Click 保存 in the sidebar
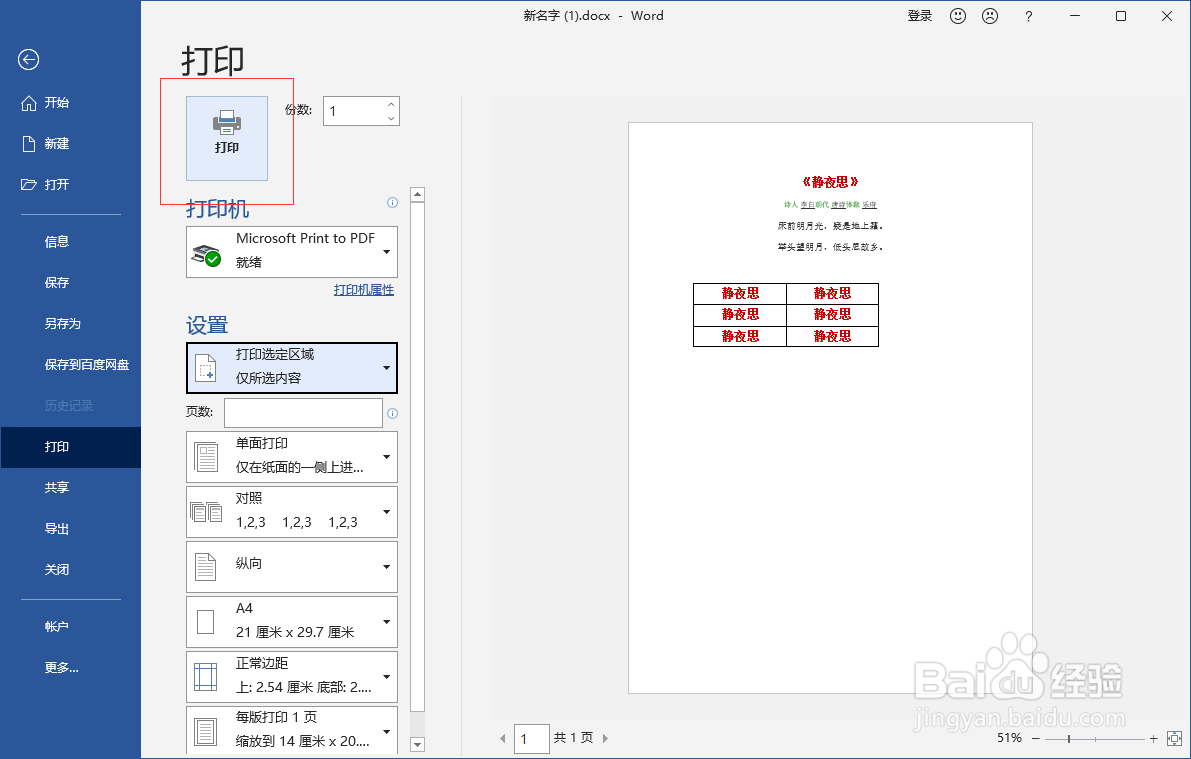The width and height of the screenshot is (1191, 759). 71,283
